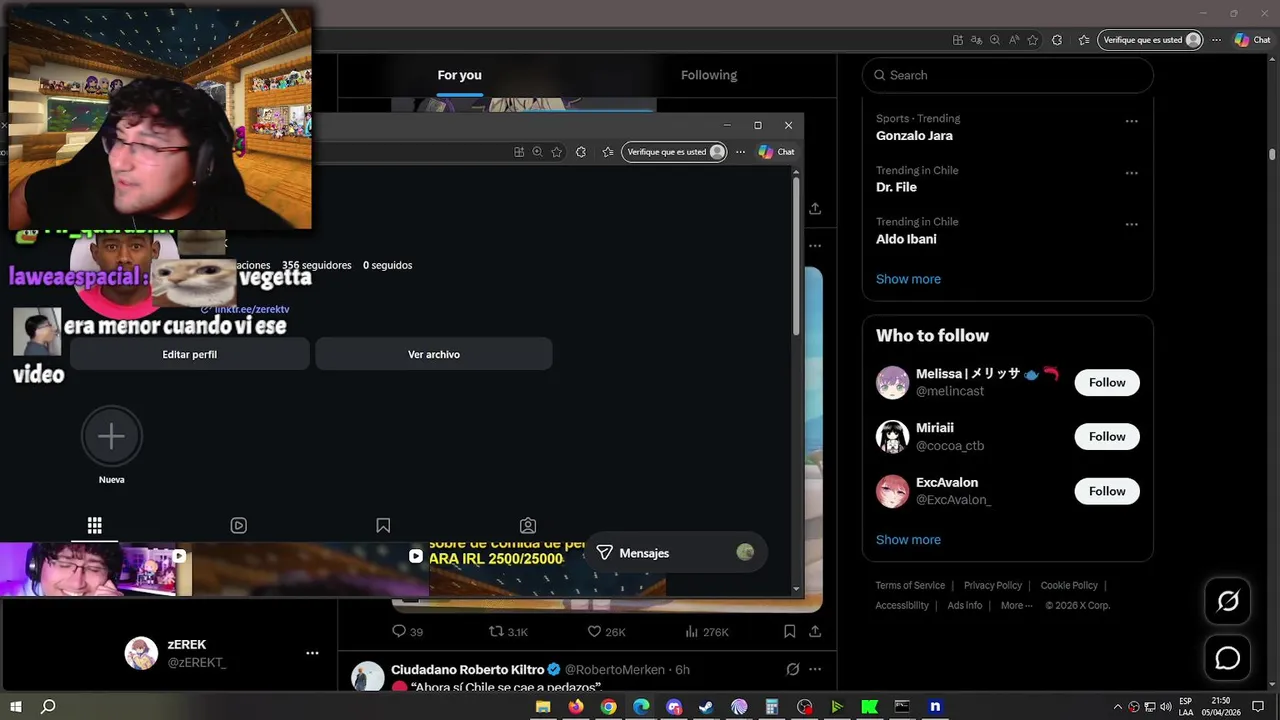Share the post with 276K views
1280x720 pixels.
[x=815, y=632]
